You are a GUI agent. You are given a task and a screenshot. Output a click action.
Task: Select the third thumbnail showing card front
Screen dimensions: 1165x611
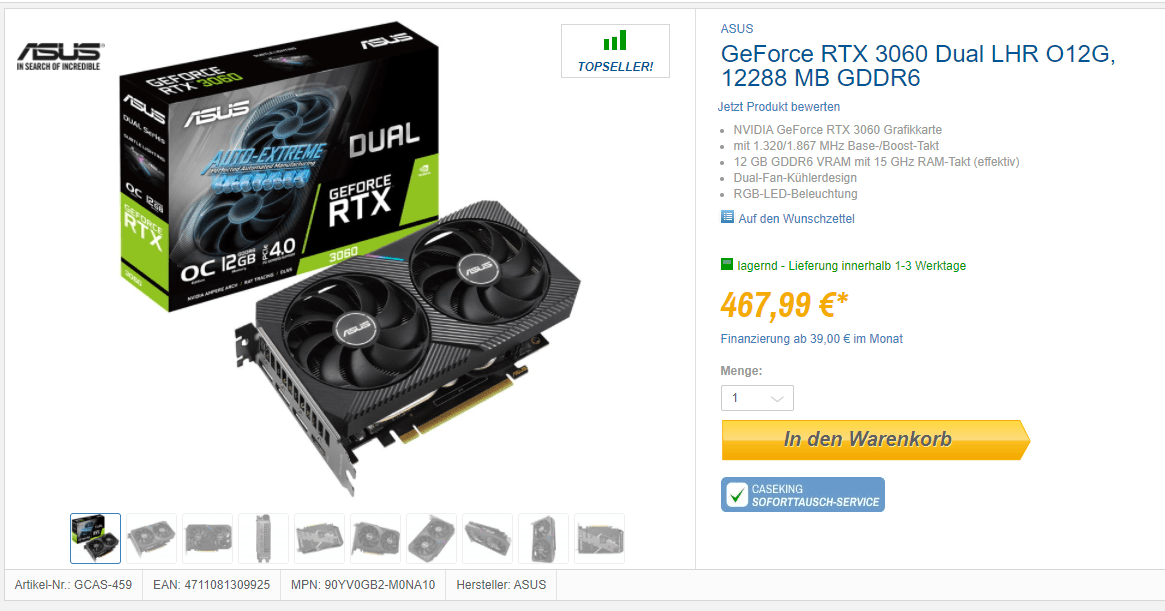(x=207, y=538)
